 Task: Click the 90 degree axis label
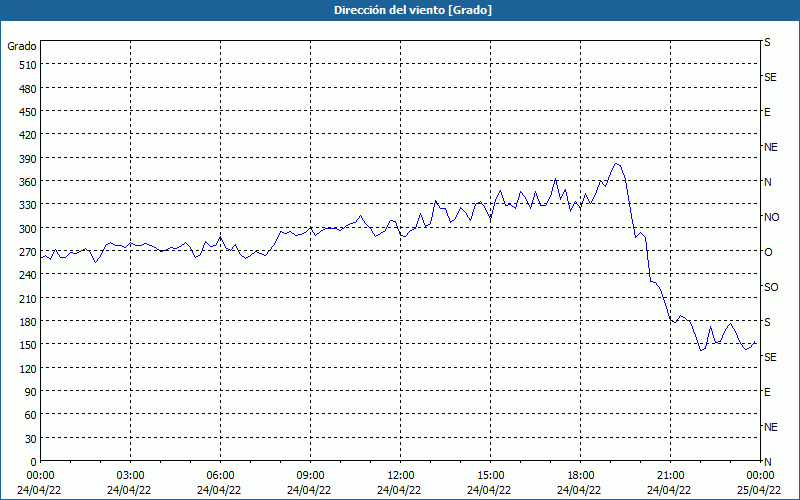click(x=31, y=392)
